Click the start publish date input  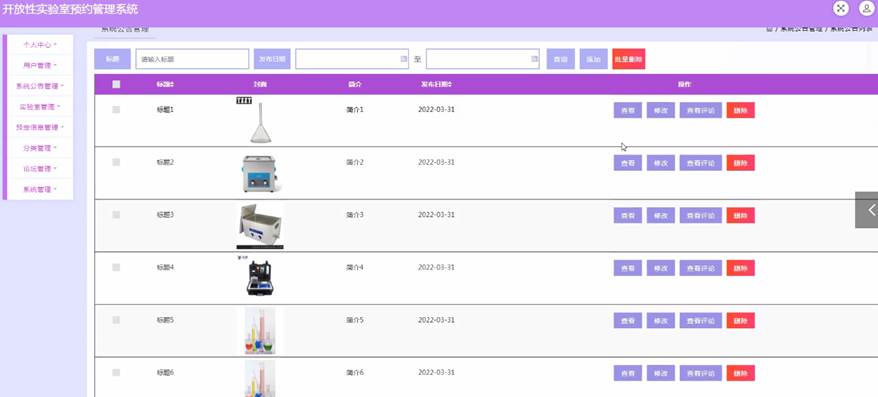[x=352, y=59]
